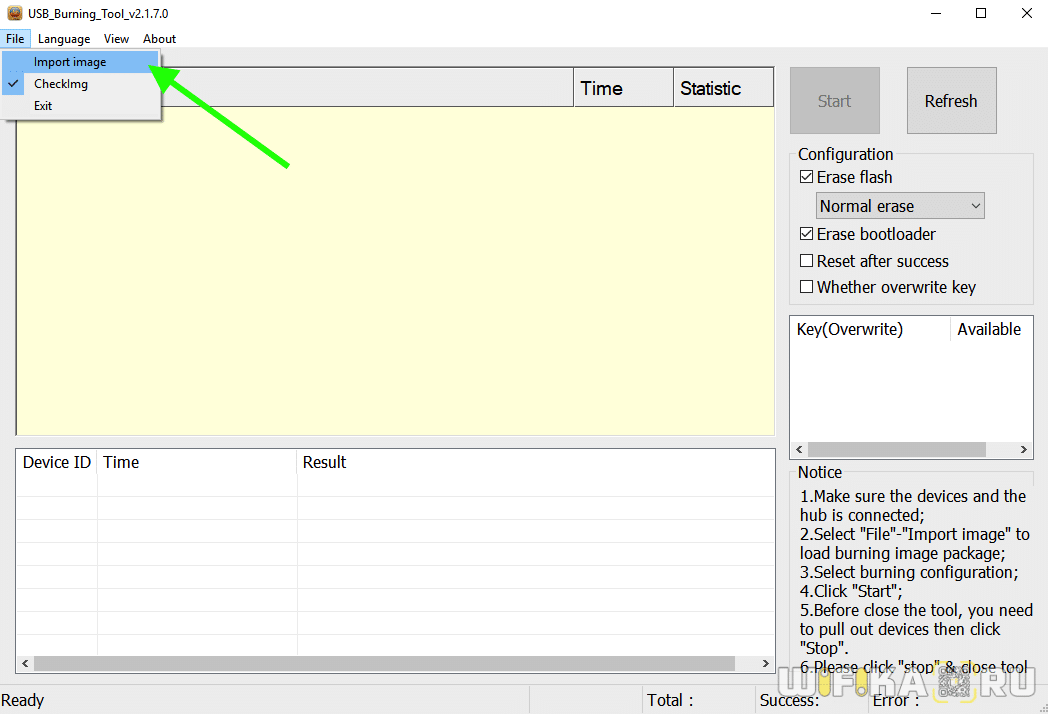The width and height of the screenshot is (1048, 714).
Task: Enable Whether overwrite key checkbox
Action: click(x=807, y=287)
